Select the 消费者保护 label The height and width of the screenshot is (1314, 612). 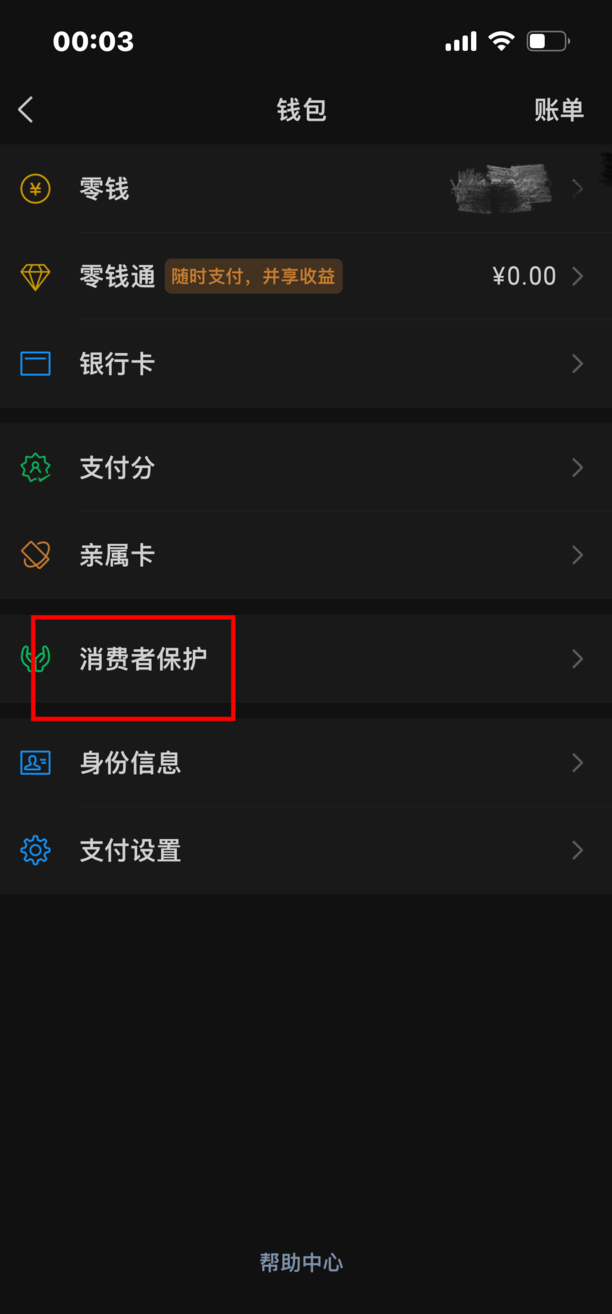(x=144, y=659)
